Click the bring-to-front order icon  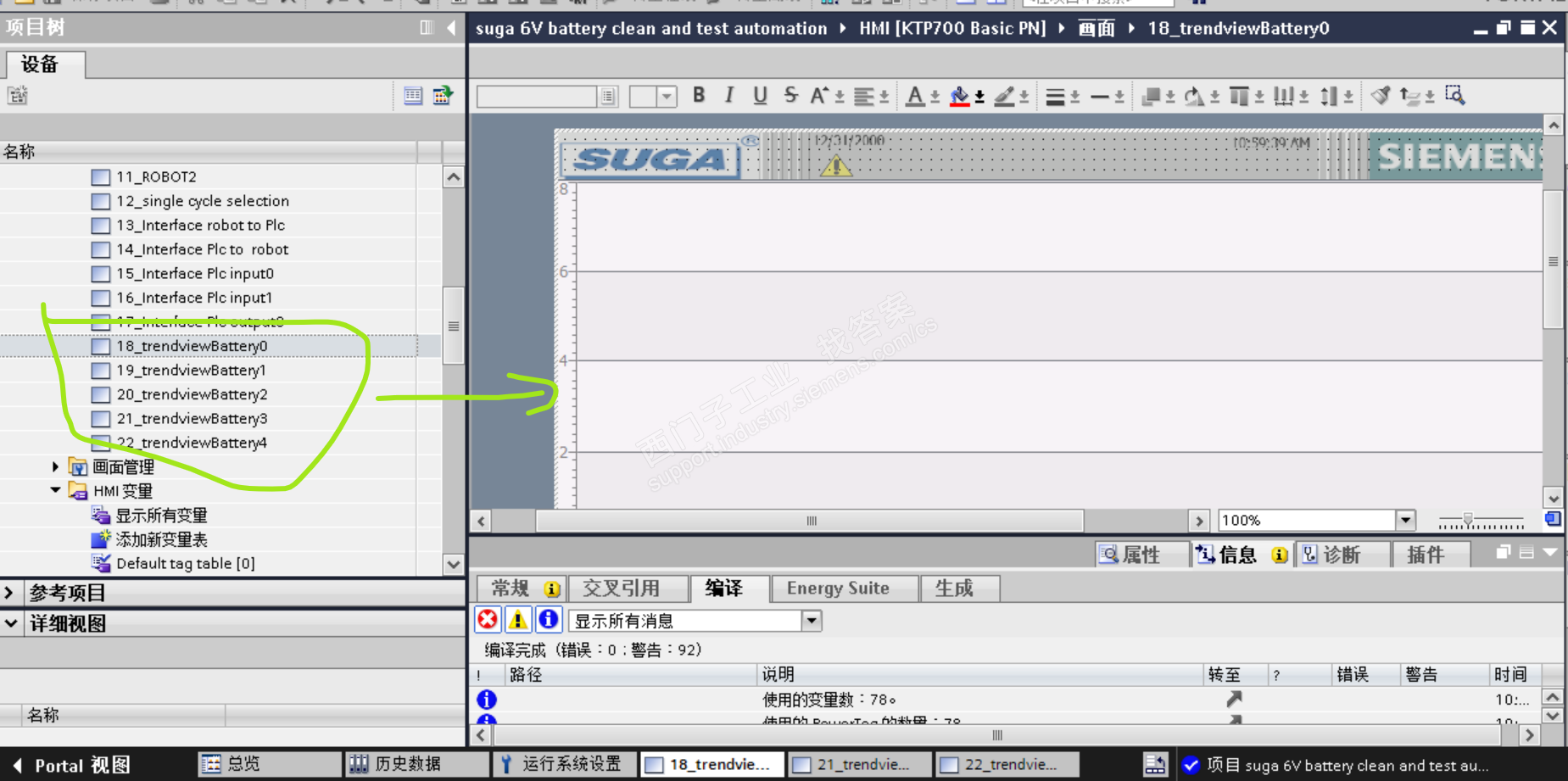tap(1151, 97)
